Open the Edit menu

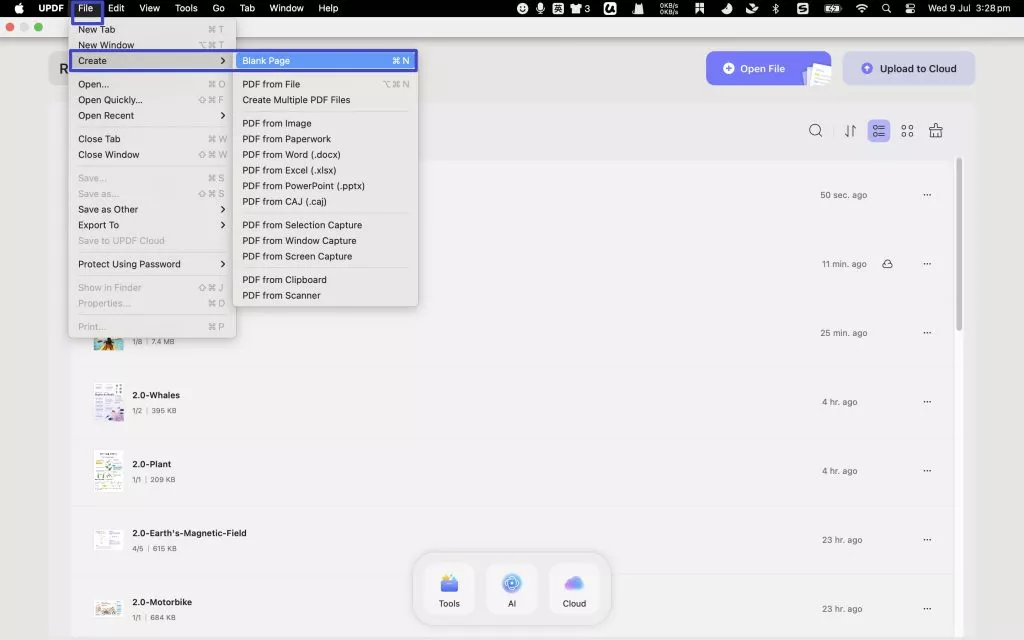pos(116,8)
